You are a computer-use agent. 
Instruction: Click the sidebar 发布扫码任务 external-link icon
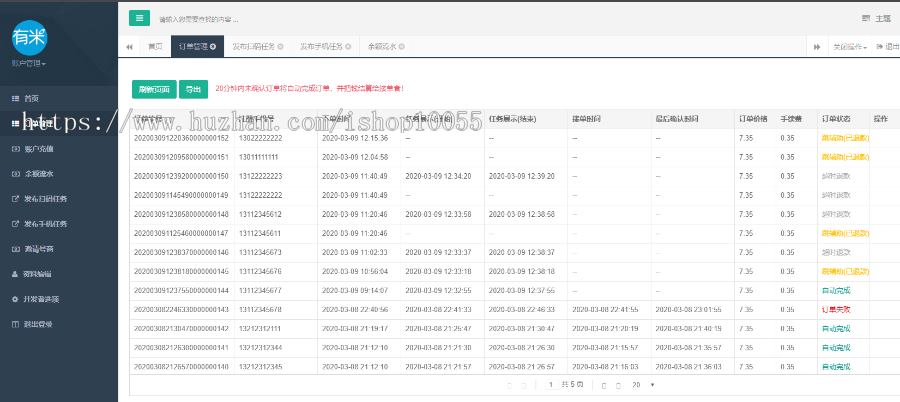[x=15, y=199]
